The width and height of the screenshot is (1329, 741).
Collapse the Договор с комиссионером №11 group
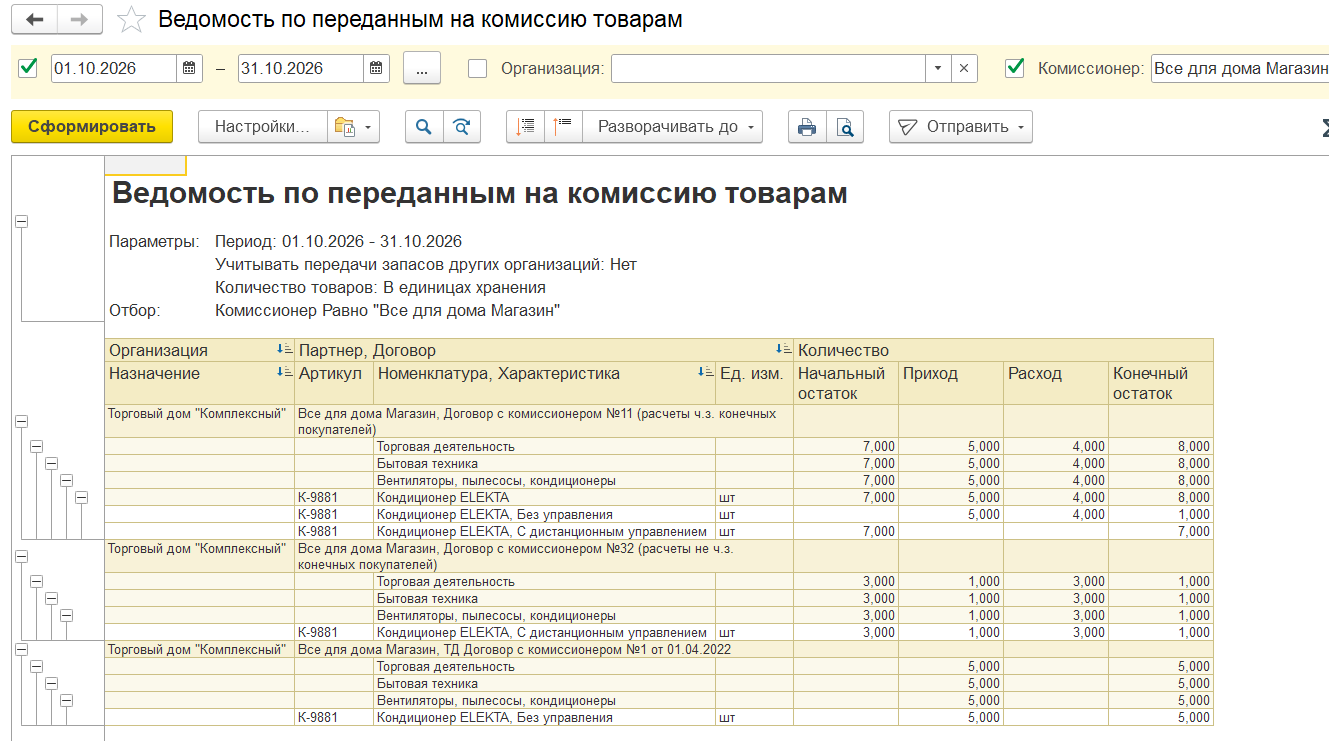[x=21, y=422]
